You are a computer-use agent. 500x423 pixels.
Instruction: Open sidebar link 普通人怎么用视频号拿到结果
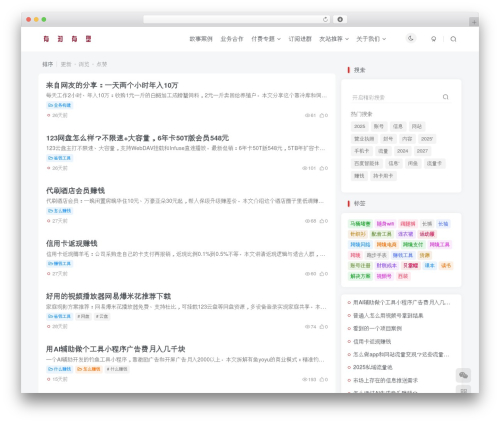click(x=388, y=315)
